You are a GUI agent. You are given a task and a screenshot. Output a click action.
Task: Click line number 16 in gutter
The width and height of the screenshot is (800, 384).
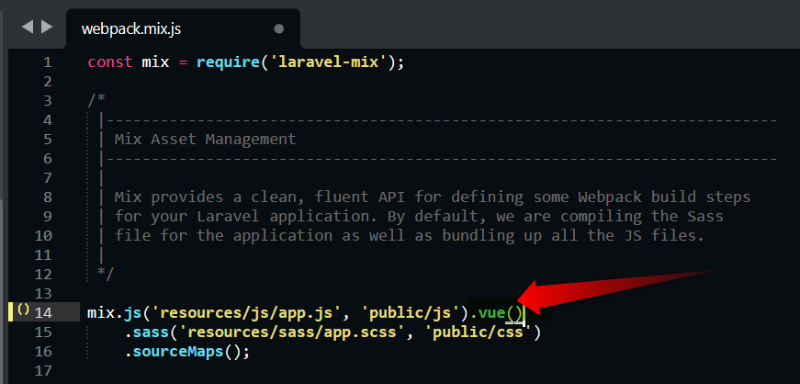pos(43,351)
